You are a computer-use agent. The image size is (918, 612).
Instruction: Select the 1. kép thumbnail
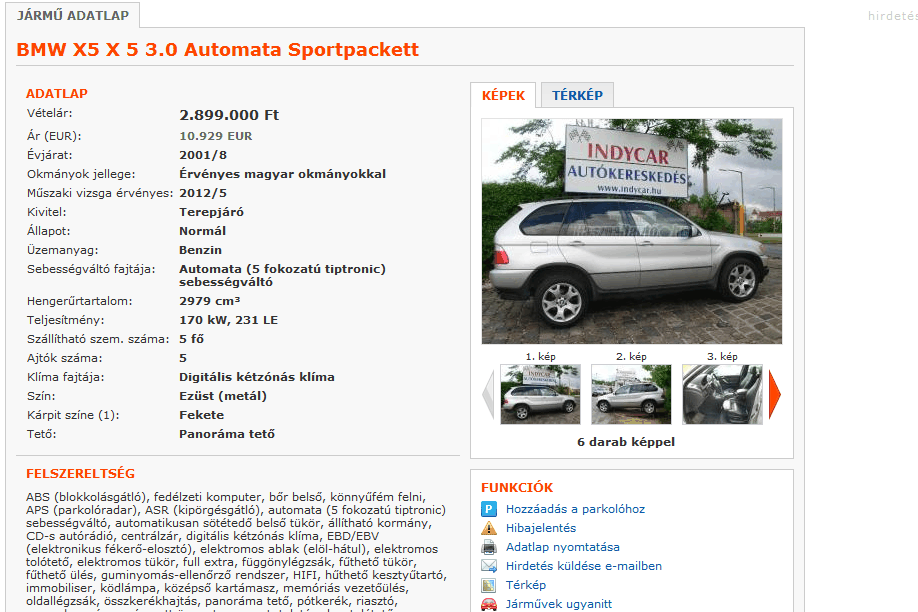[540, 394]
